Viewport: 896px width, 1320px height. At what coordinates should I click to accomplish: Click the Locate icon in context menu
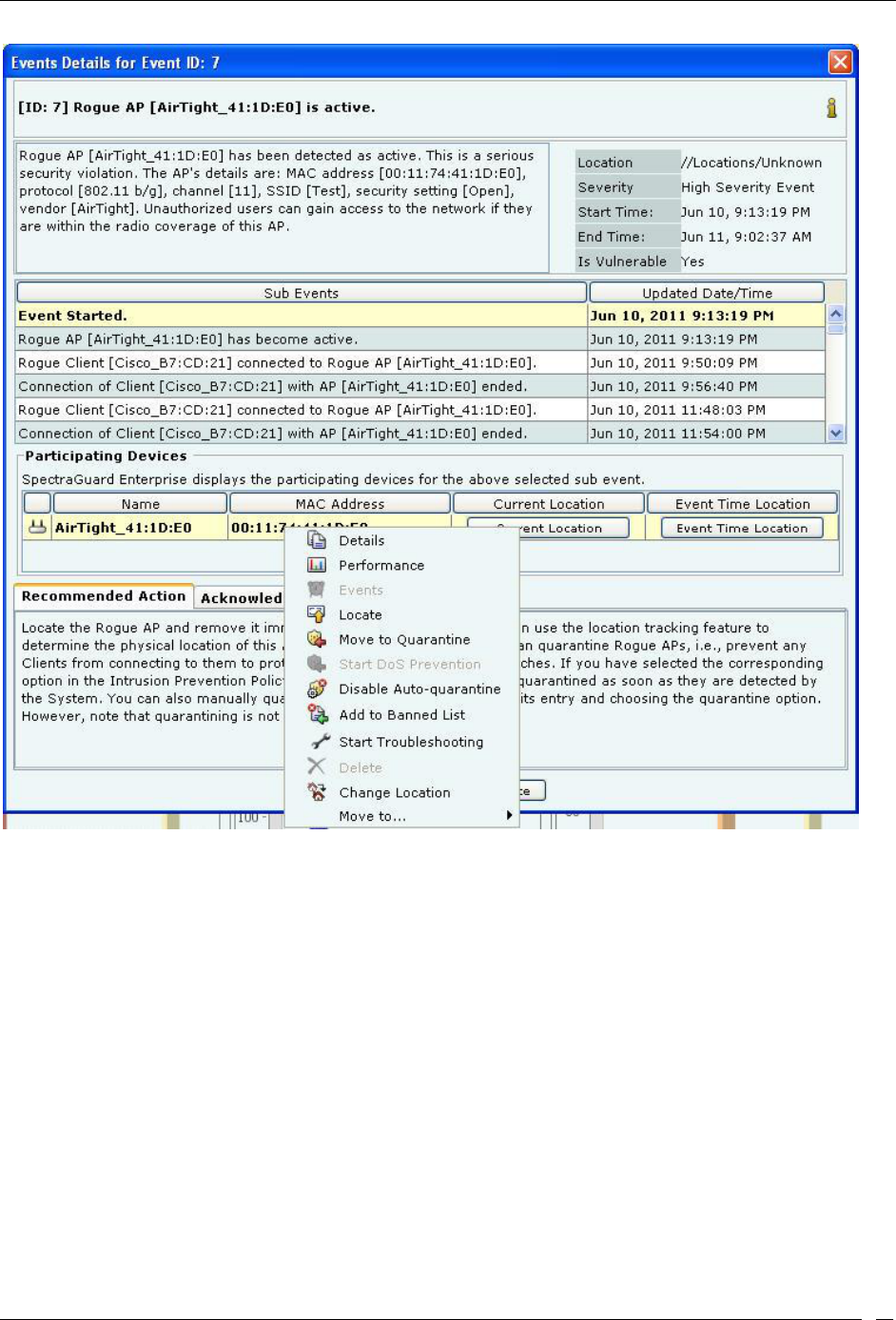(x=317, y=614)
